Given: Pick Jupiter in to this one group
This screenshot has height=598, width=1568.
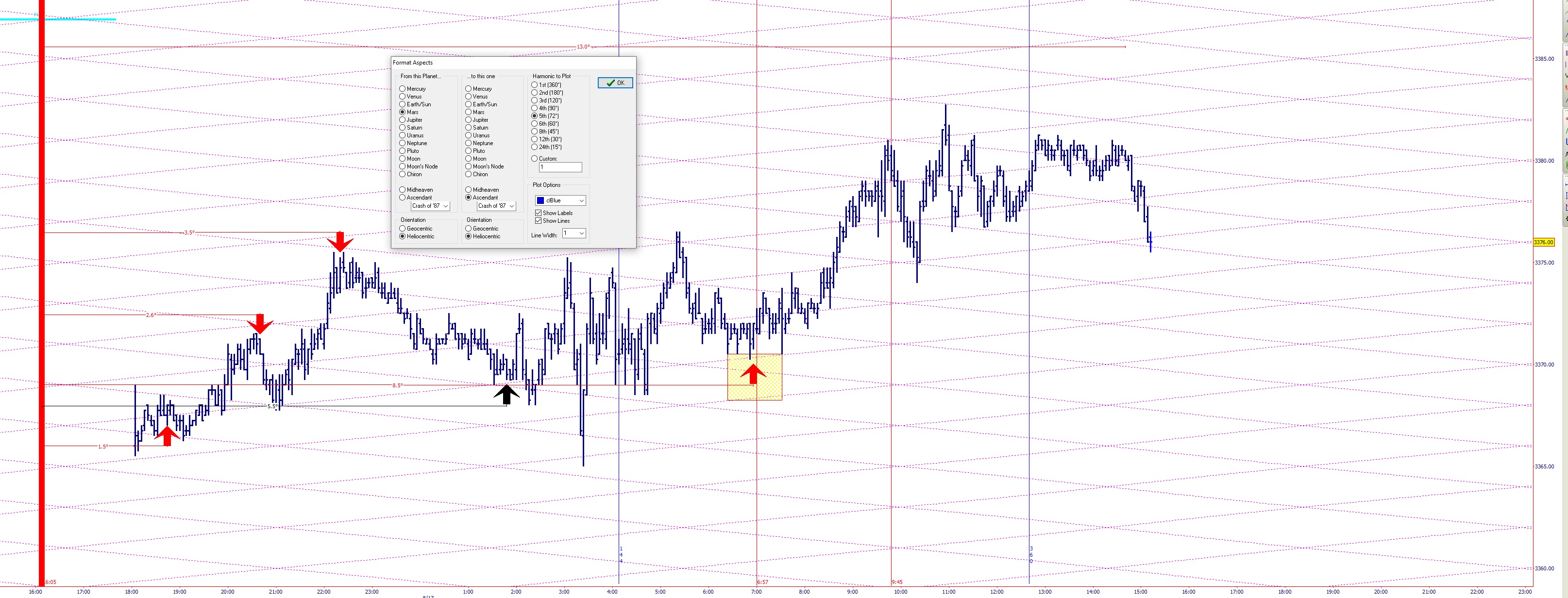Looking at the screenshot, I should (x=476, y=120).
